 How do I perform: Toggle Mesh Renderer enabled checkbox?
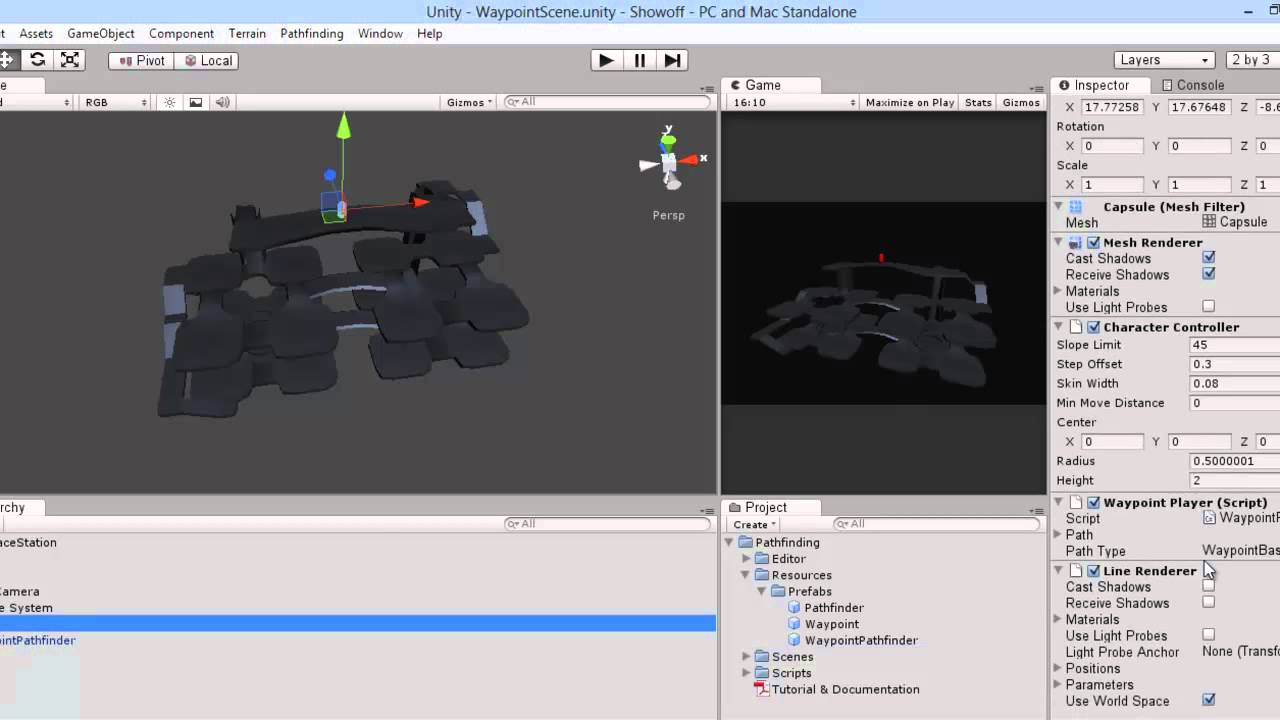click(x=1094, y=242)
